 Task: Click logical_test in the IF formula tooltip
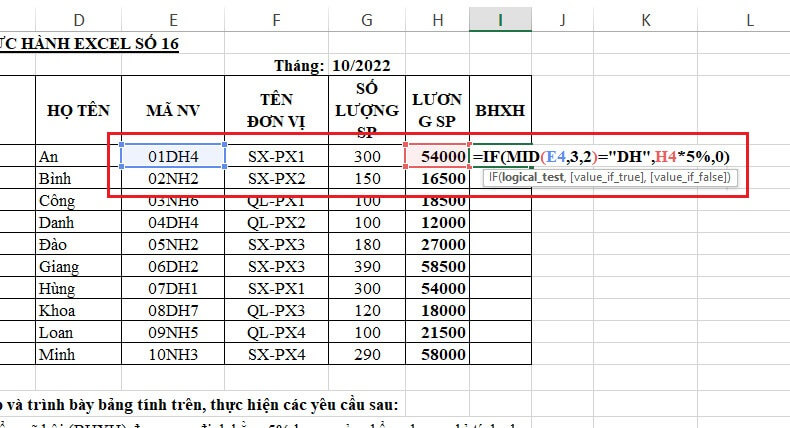(533, 177)
